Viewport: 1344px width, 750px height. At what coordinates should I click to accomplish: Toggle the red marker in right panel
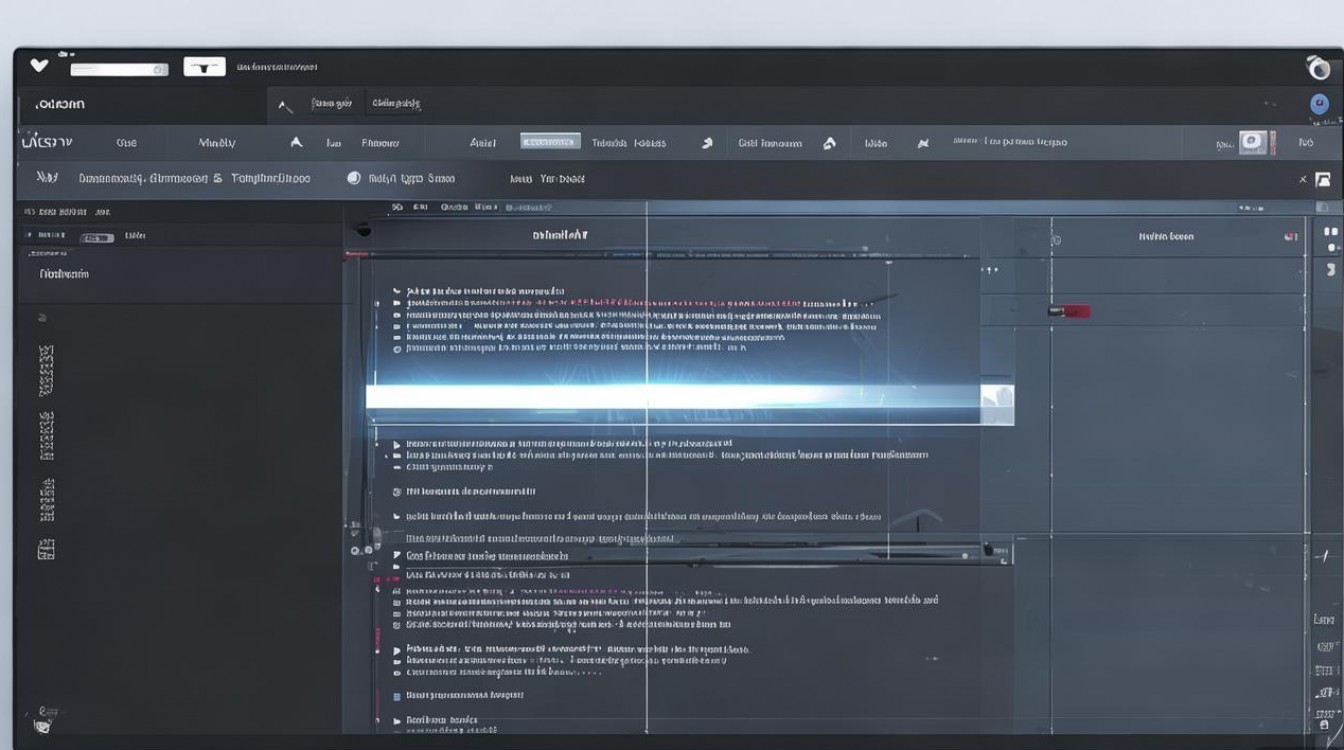coord(1069,311)
